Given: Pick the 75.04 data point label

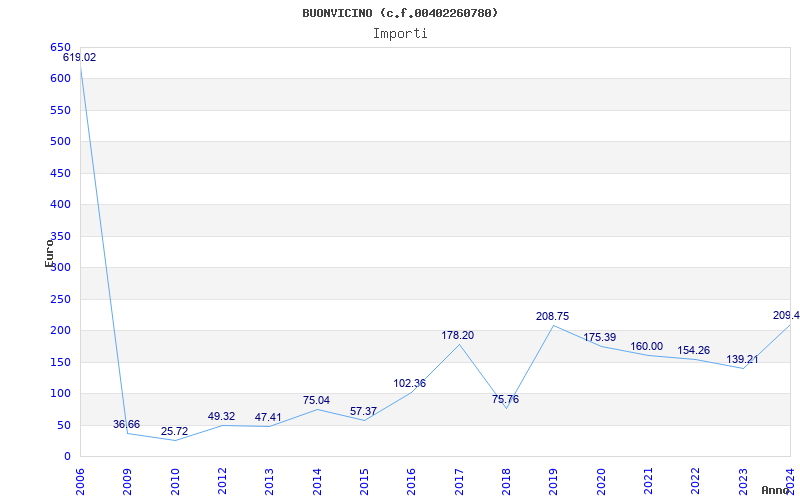Looking at the screenshot, I should 316,401.
